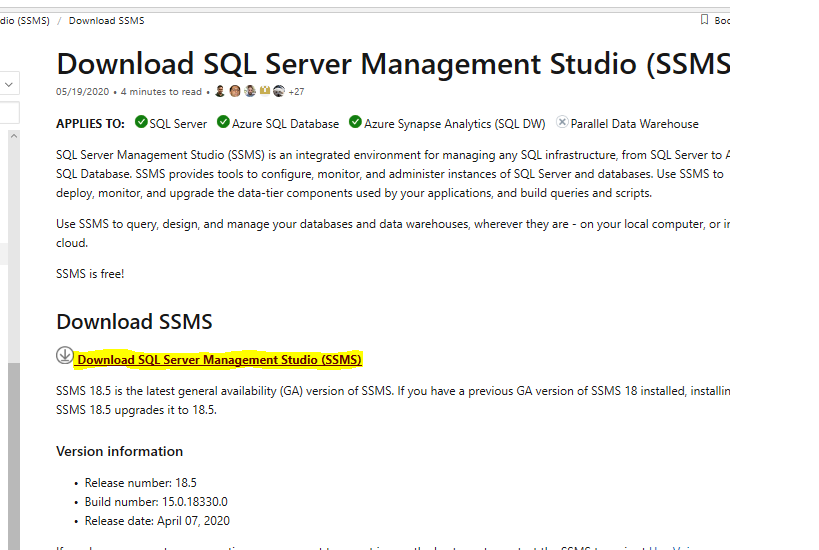The width and height of the screenshot is (819, 550).
Task: Click the 'Azure SQL Database' label
Action: click(285, 124)
